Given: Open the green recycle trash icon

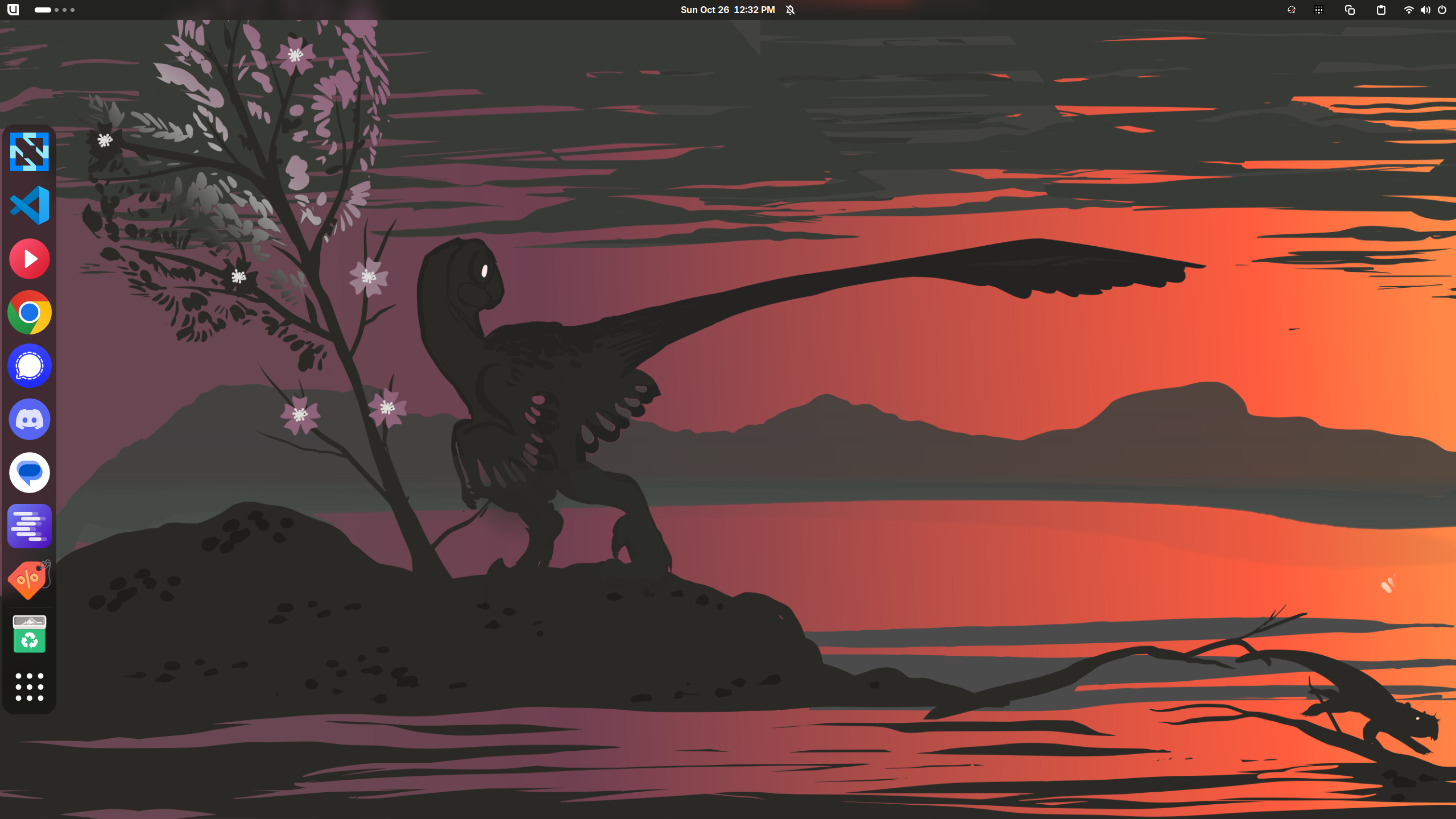Looking at the screenshot, I should [x=30, y=634].
